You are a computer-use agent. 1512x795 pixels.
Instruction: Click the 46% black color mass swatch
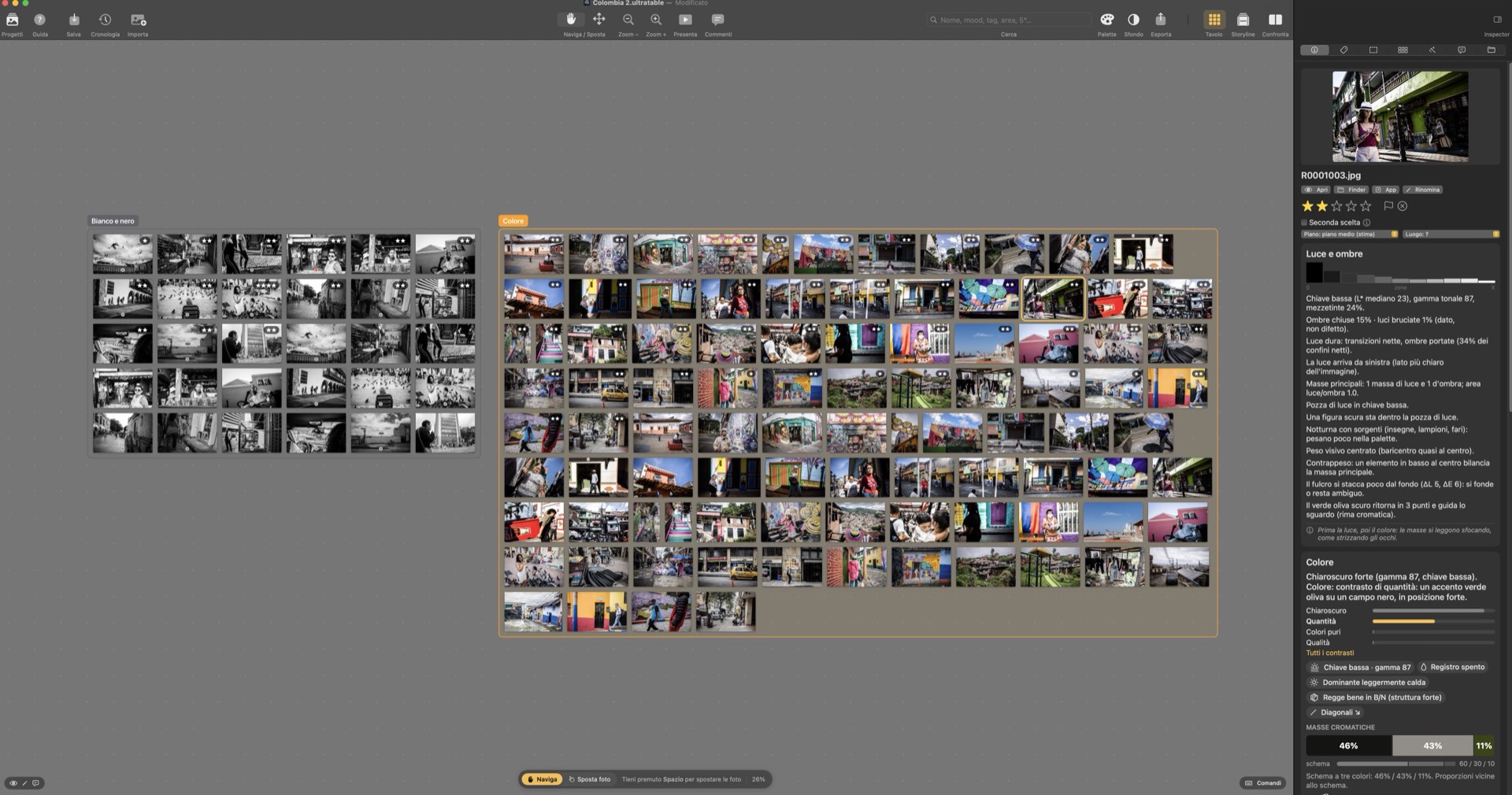pyautogui.click(x=1348, y=745)
